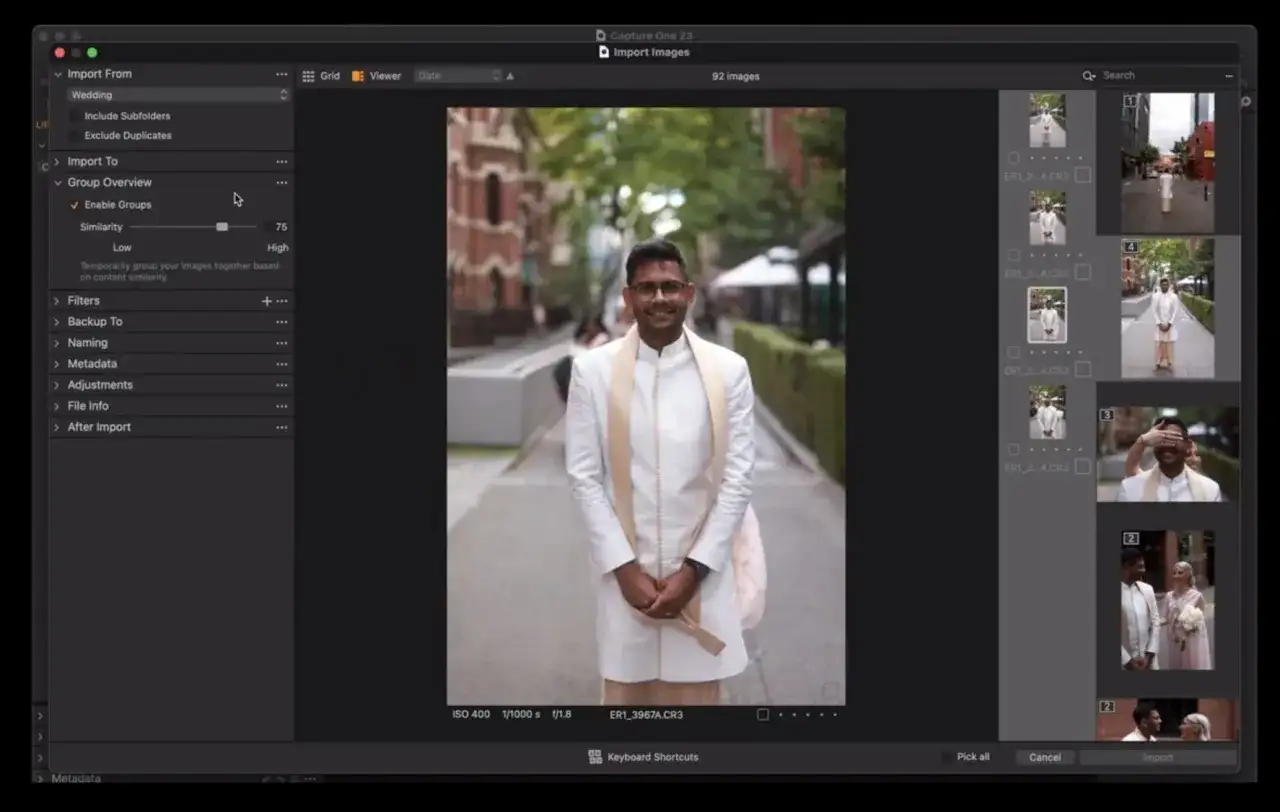Open the After Import panel options menu
Screen dimensions: 1280x812
point(282,427)
